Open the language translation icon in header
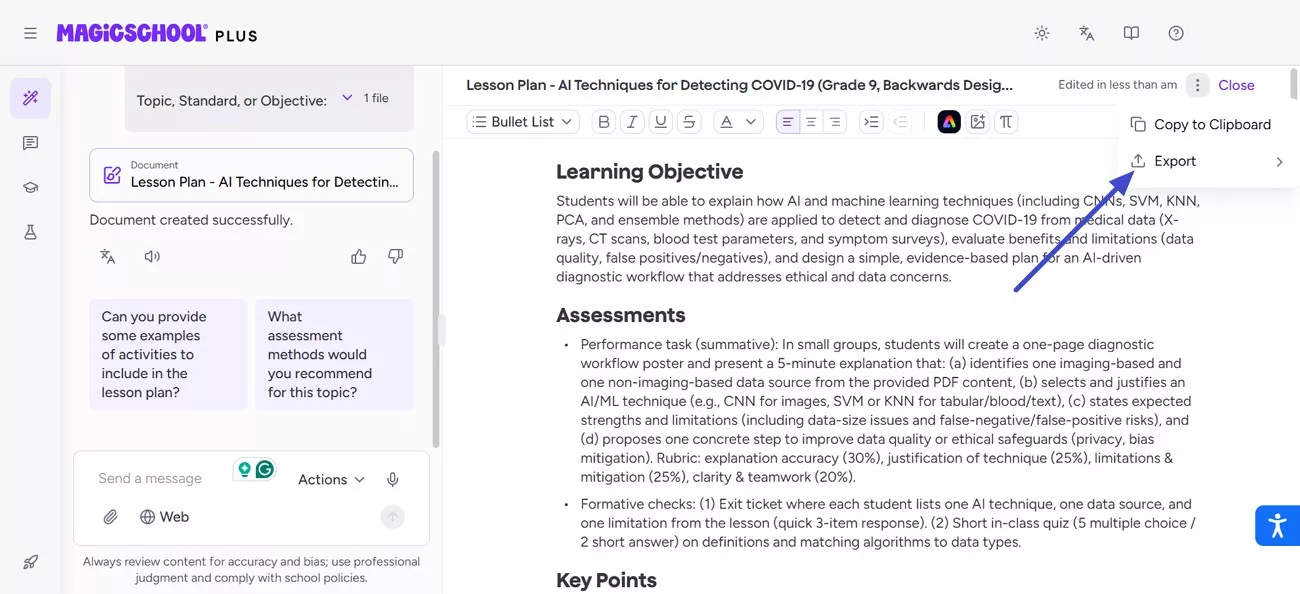 1087,33
